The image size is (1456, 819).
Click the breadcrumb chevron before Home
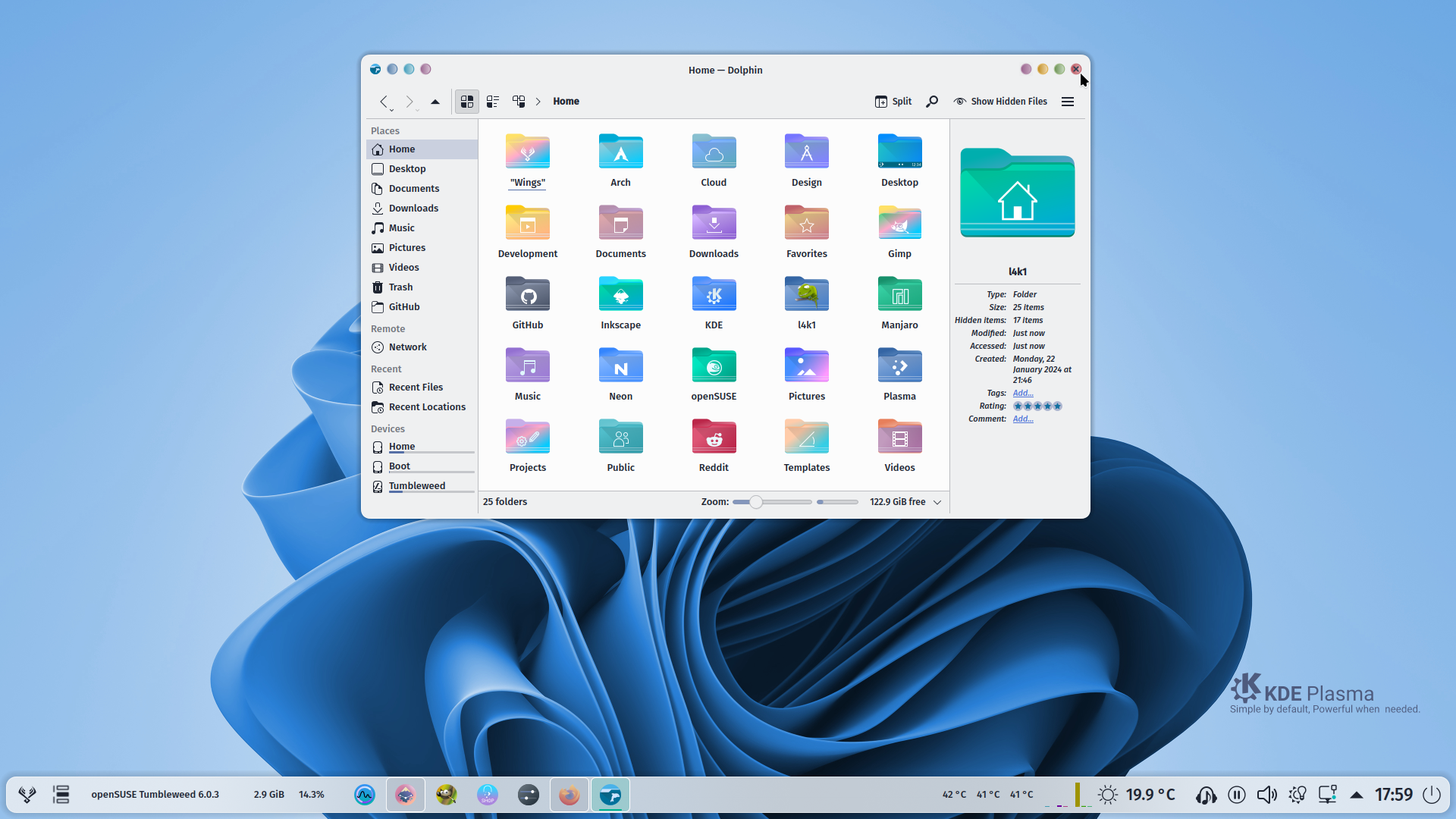(538, 101)
